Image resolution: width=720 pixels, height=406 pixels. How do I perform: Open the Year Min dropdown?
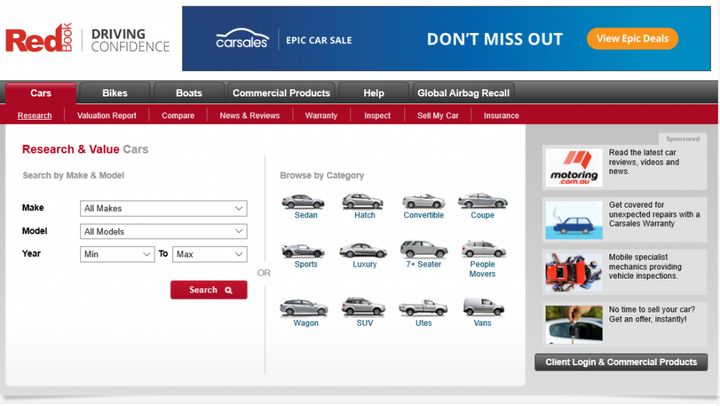tap(117, 254)
